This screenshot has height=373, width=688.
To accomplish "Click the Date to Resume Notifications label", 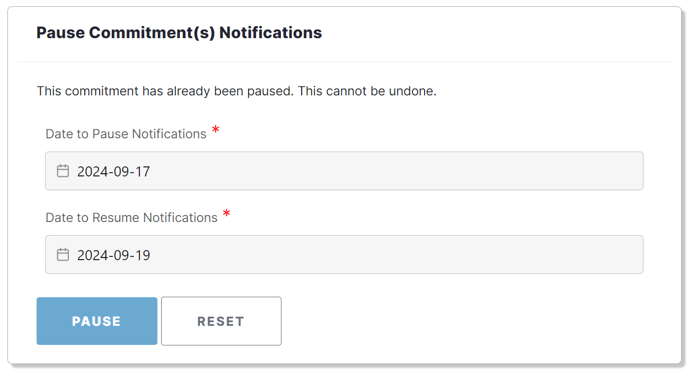I will 132,218.
